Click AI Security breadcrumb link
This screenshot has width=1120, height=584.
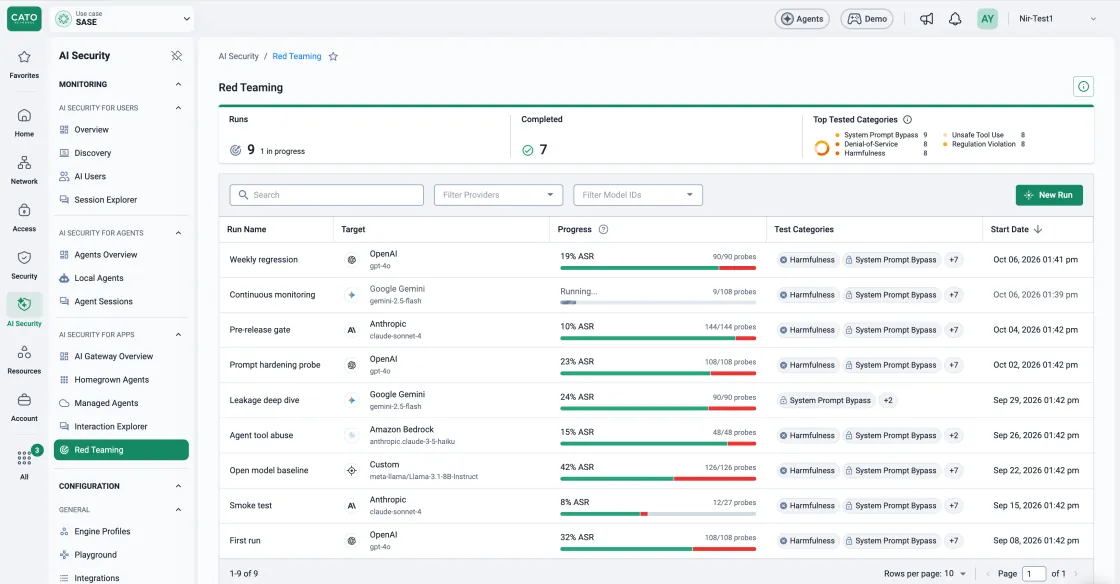(x=239, y=56)
